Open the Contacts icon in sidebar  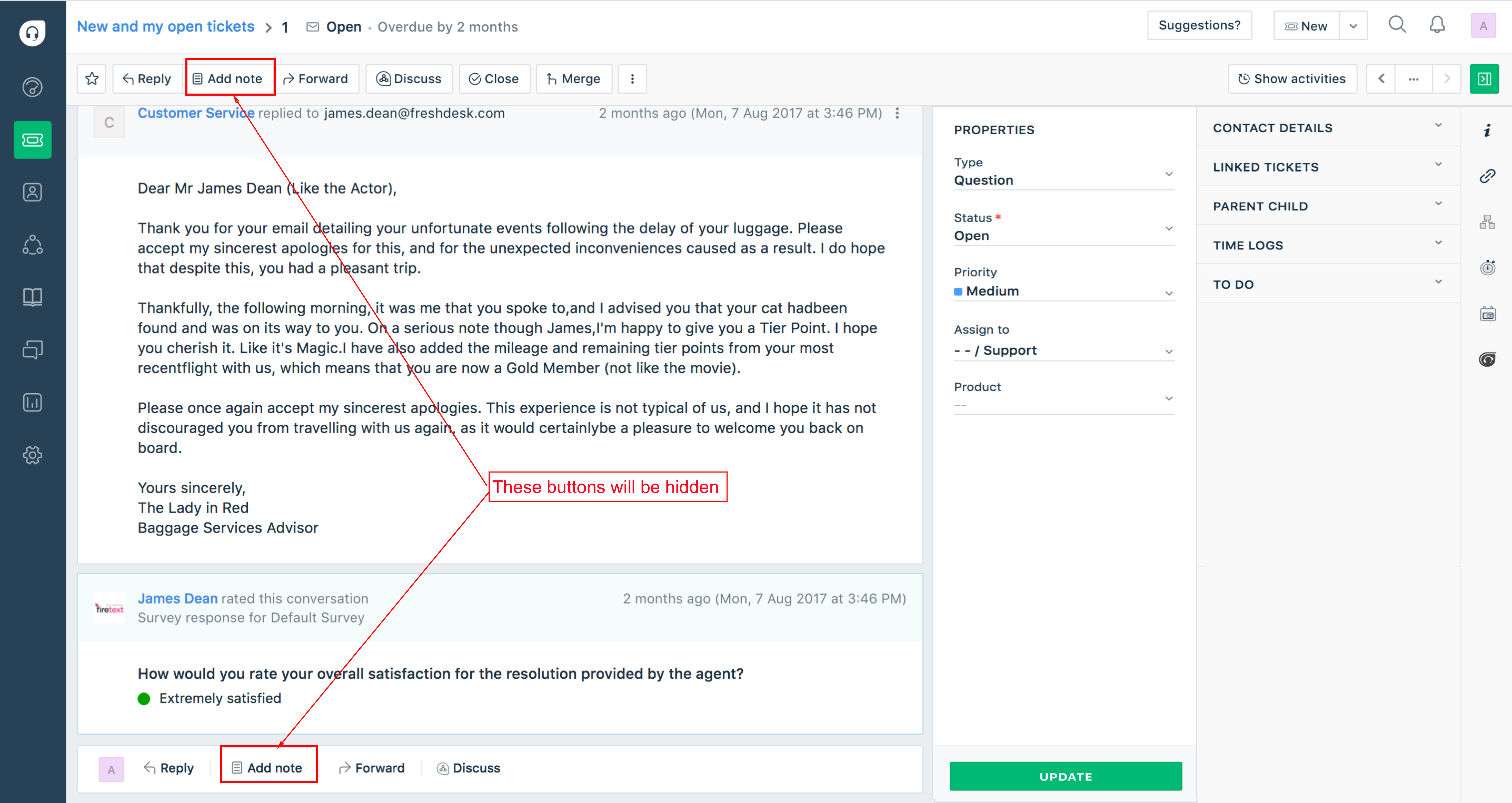(x=32, y=192)
